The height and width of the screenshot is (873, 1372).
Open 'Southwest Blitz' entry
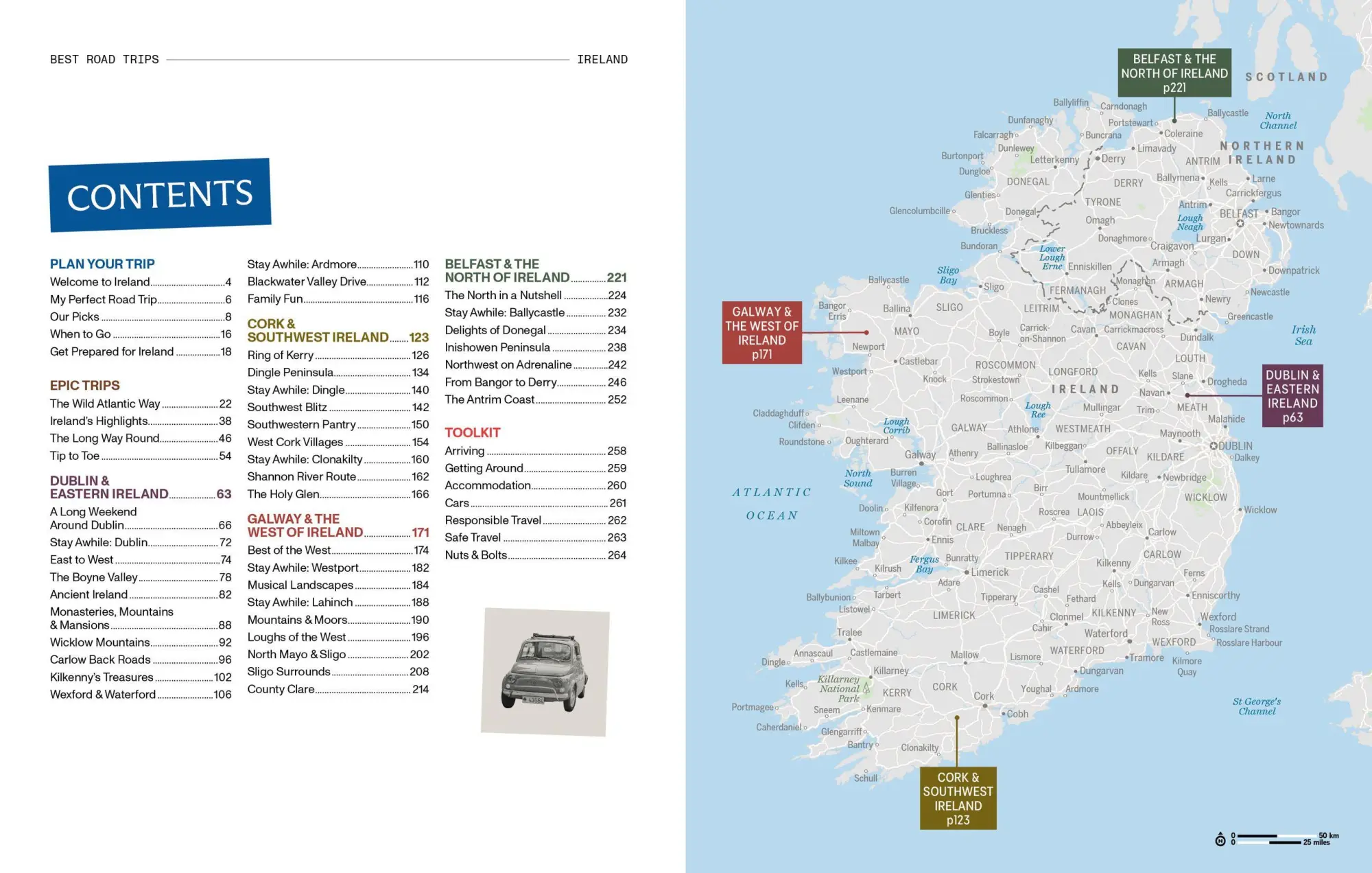coord(338,407)
